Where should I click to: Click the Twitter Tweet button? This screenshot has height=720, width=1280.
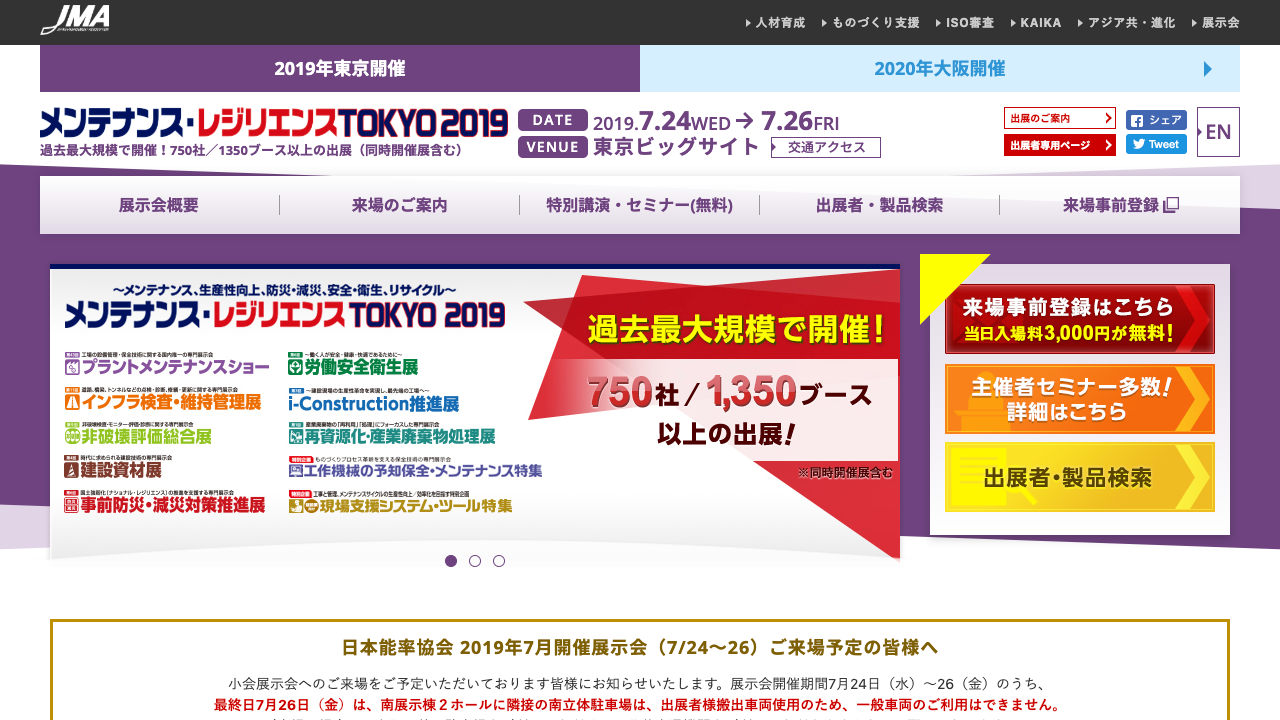tap(1156, 144)
